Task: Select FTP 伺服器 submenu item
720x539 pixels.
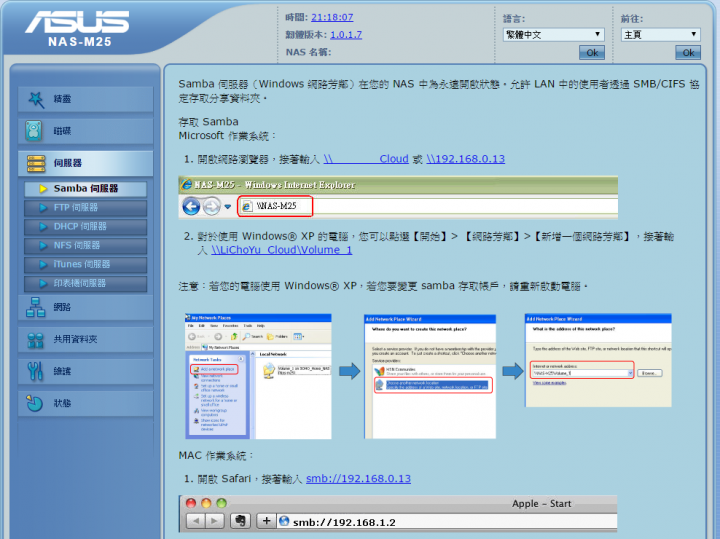Action: pos(86,208)
